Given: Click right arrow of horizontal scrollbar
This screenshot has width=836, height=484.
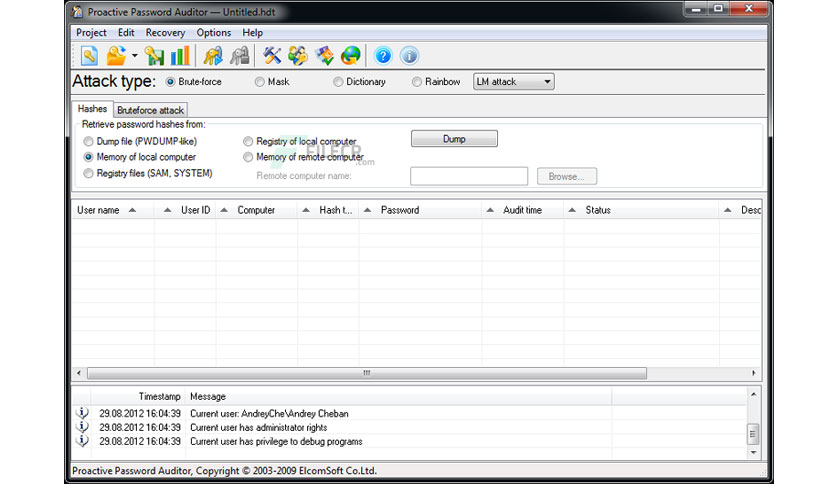Looking at the screenshot, I should tap(753, 373).
